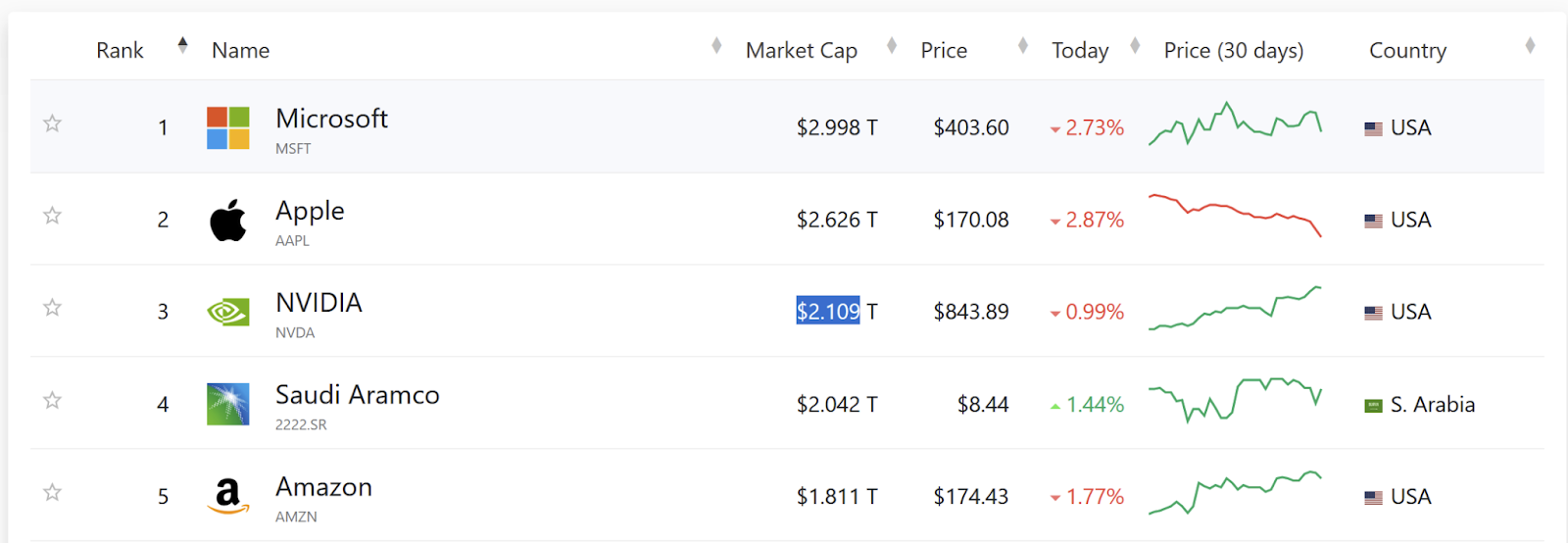The image size is (1568, 543).
Task: Click the Saudi Arabia flag icon
Action: [1374, 405]
